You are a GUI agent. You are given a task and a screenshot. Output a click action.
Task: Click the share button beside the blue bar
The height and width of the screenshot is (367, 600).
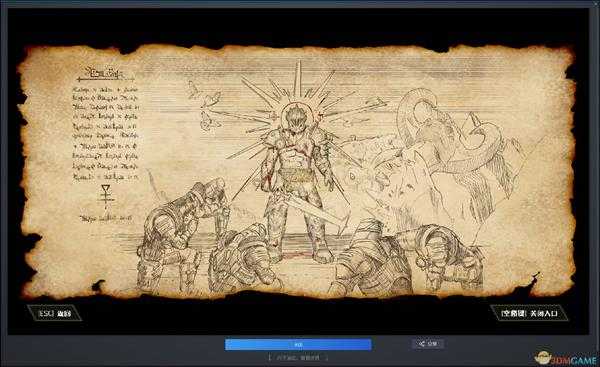(x=428, y=343)
